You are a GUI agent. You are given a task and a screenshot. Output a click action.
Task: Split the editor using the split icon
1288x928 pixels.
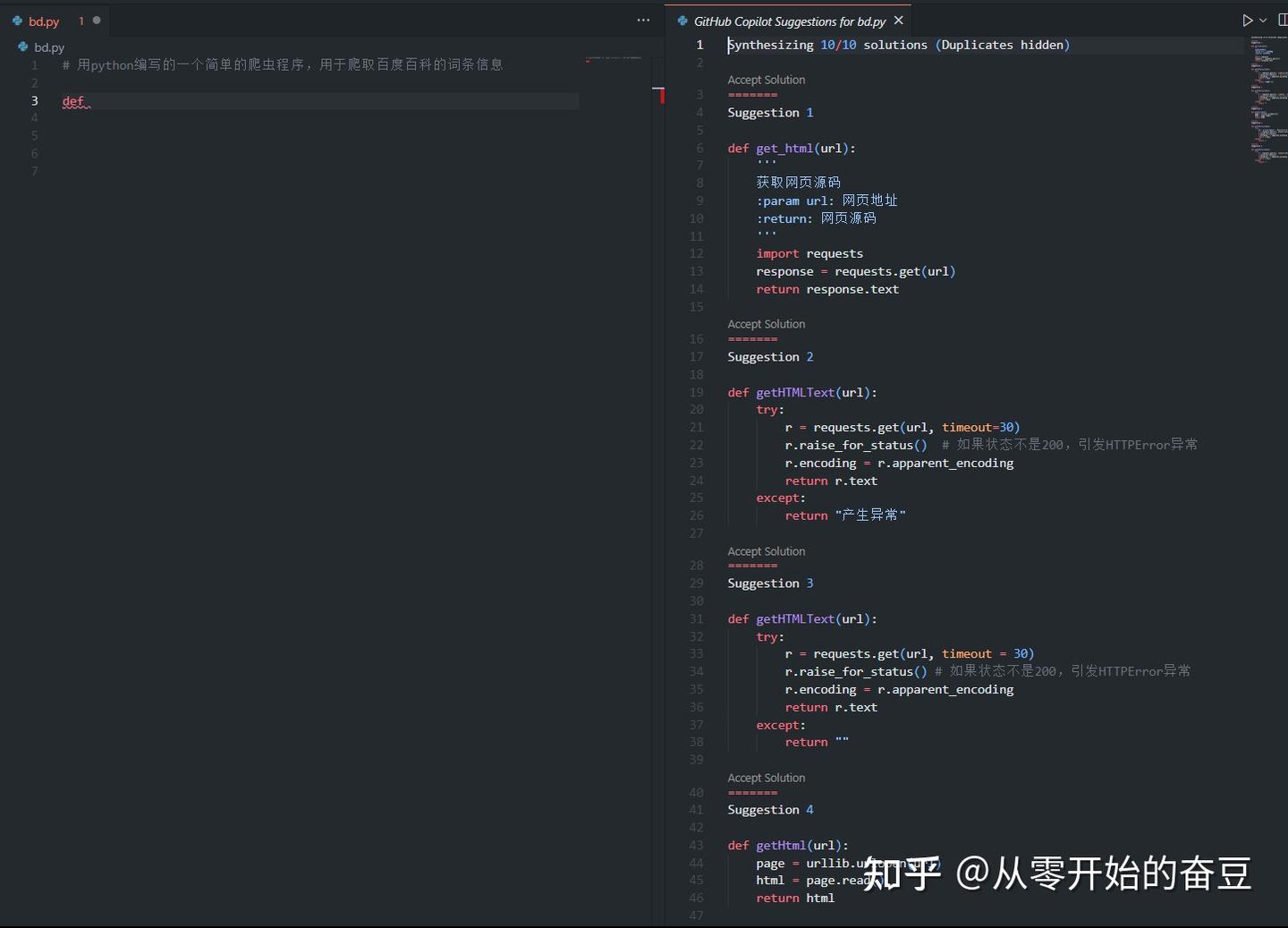point(1284,20)
